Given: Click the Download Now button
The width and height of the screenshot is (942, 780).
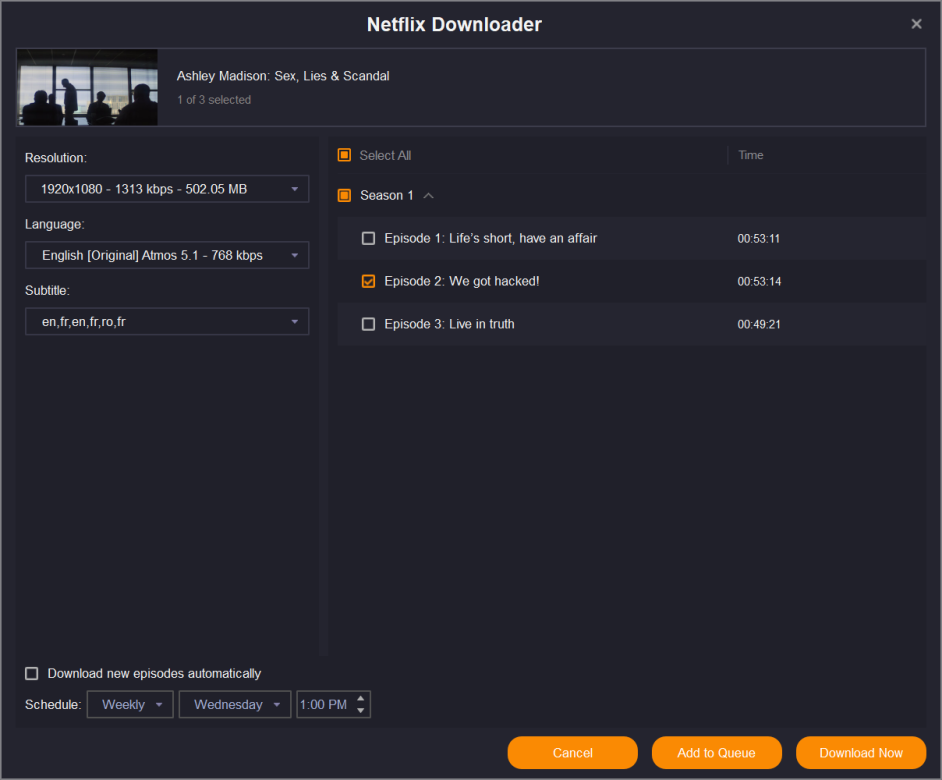Looking at the screenshot, I should pos(861,753).
